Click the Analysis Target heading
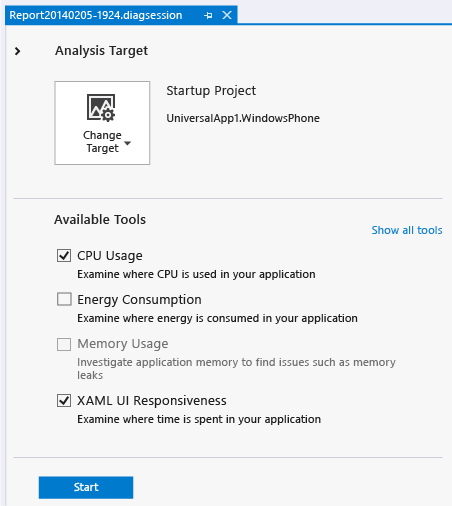The image size is (452, 506). click(x=101, y=51)
